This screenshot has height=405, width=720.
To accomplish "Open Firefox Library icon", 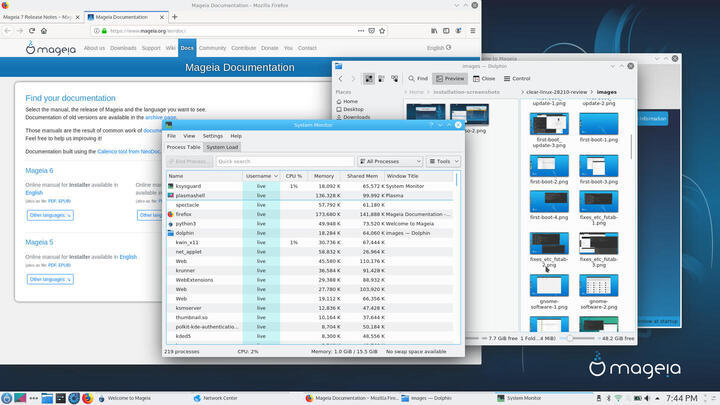I will (434, 31).
